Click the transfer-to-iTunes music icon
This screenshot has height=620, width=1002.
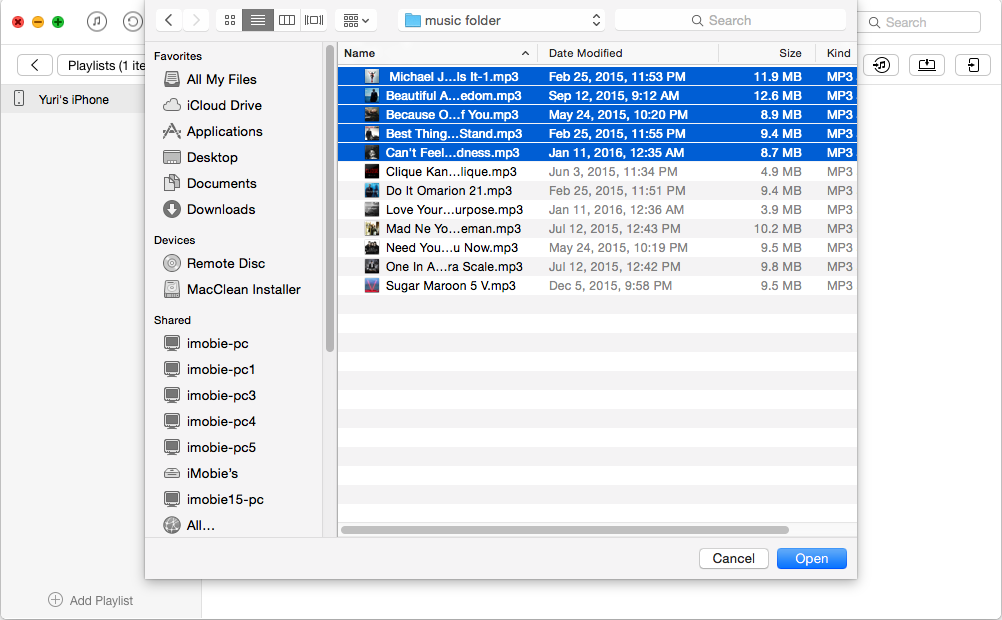point(881,65)
